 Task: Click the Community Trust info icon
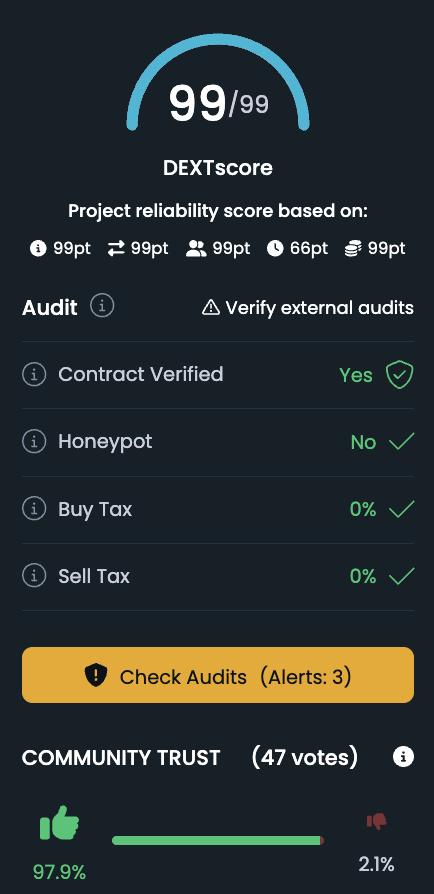point(403,757)
